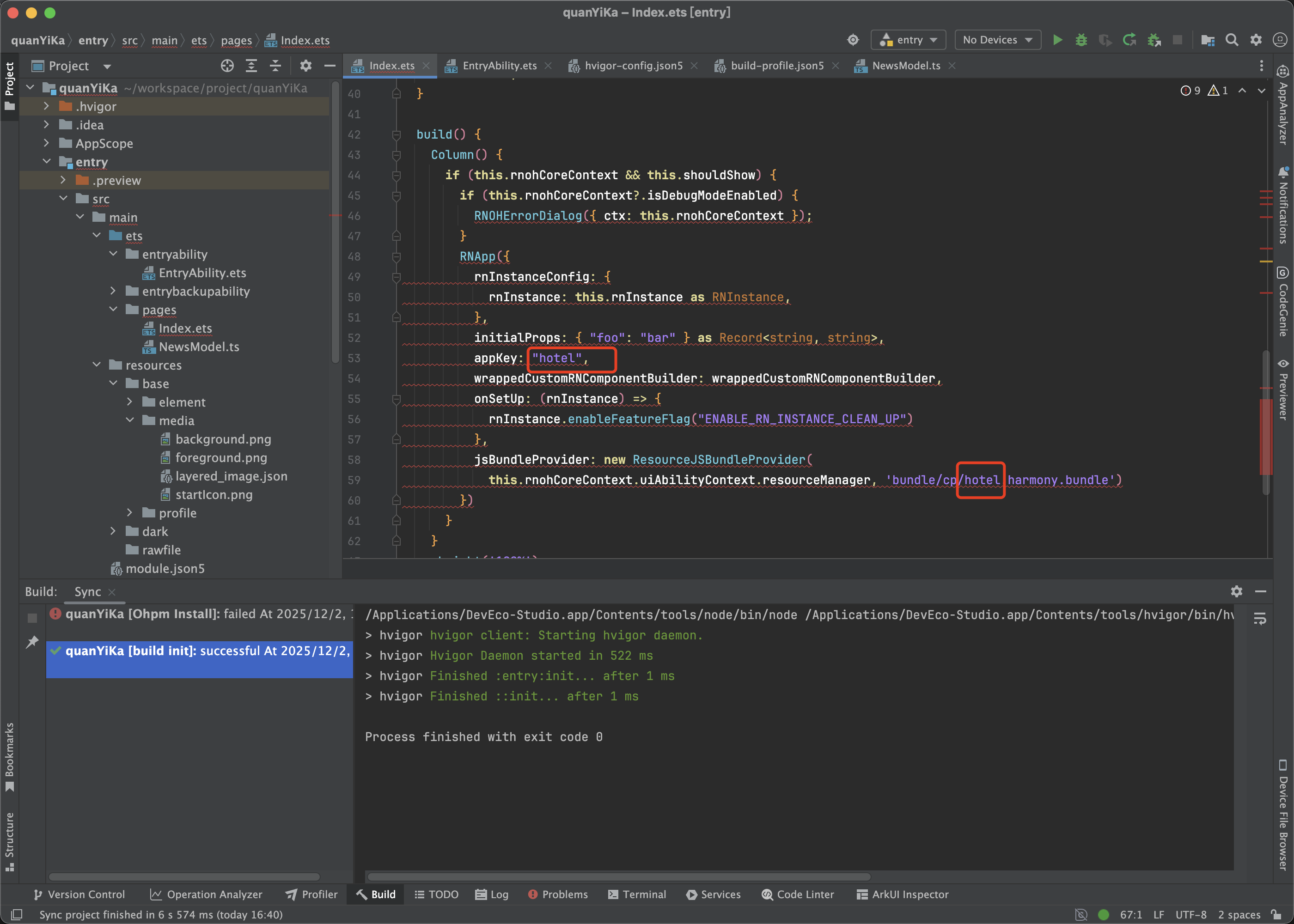Viewport: 1294px width, 924px height.
Task: Click the green Run button
Action: 1057,40
